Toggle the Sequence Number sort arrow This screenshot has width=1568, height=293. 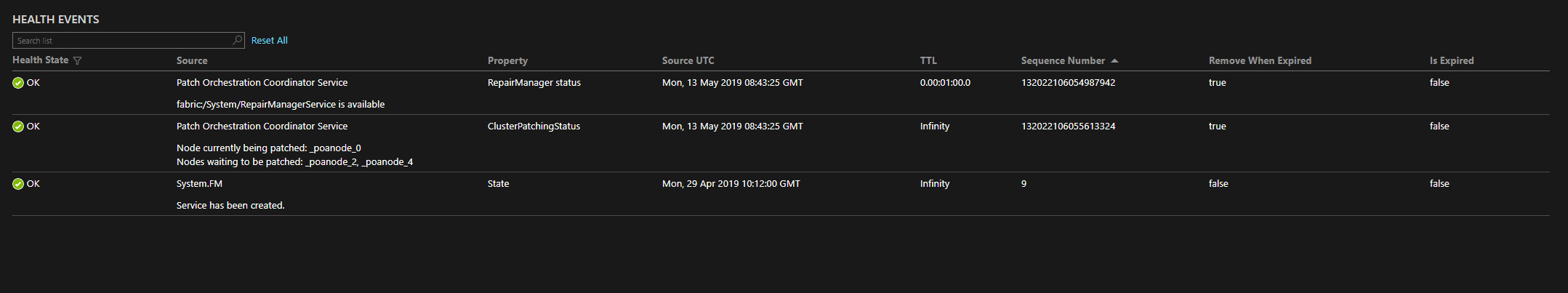1114,61
